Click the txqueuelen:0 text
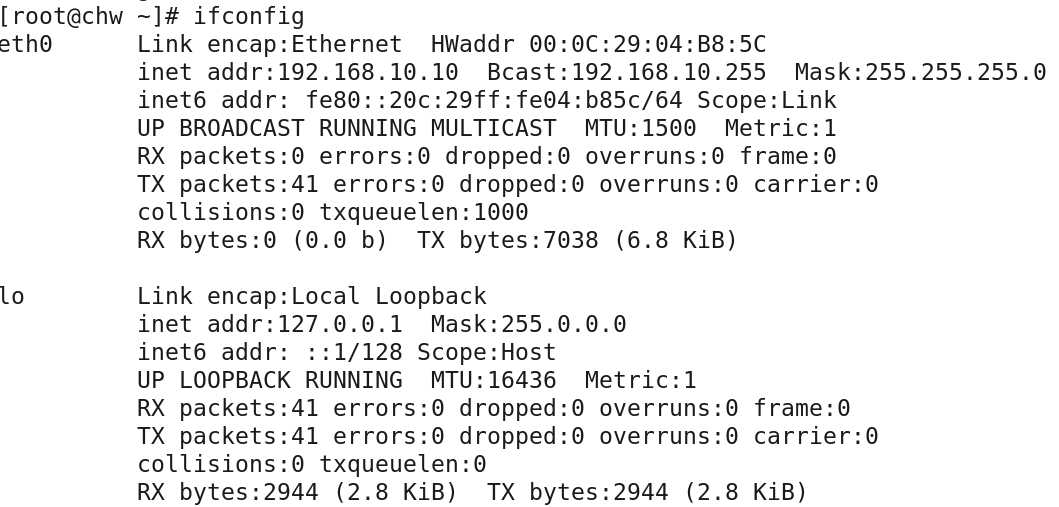The image size is (1059, 507). pyautogui.click(x=403, y=464)
